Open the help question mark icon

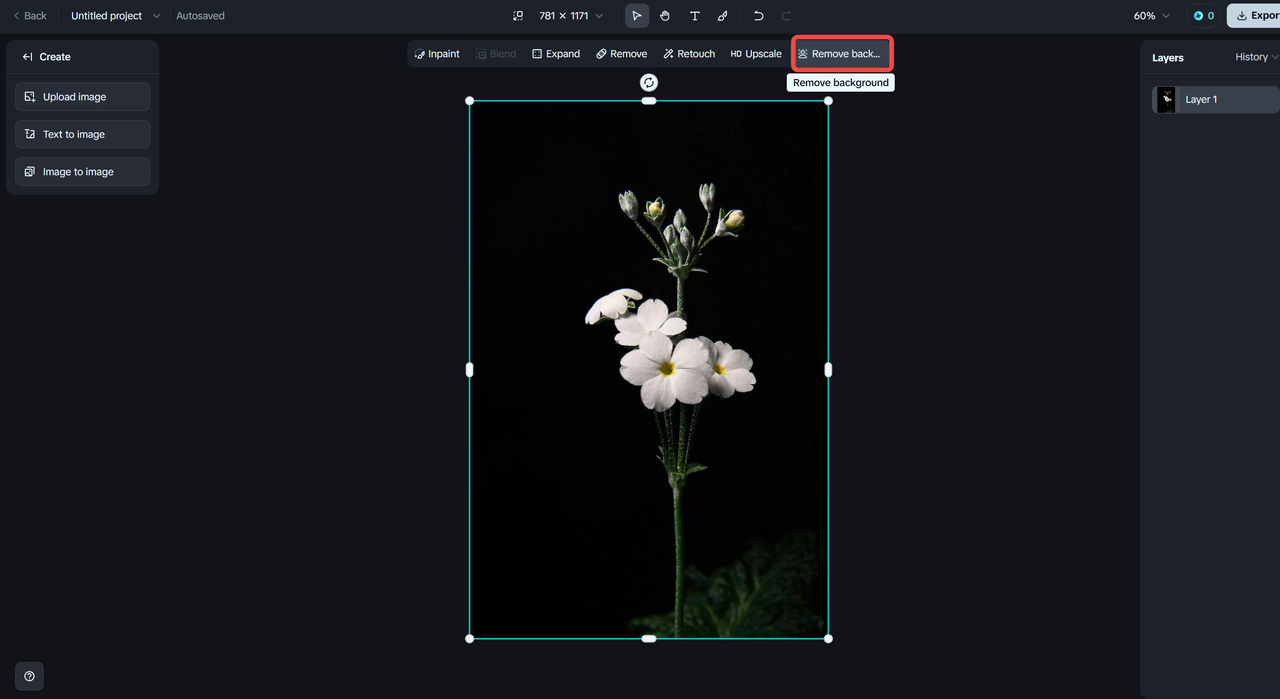(29, 676)
